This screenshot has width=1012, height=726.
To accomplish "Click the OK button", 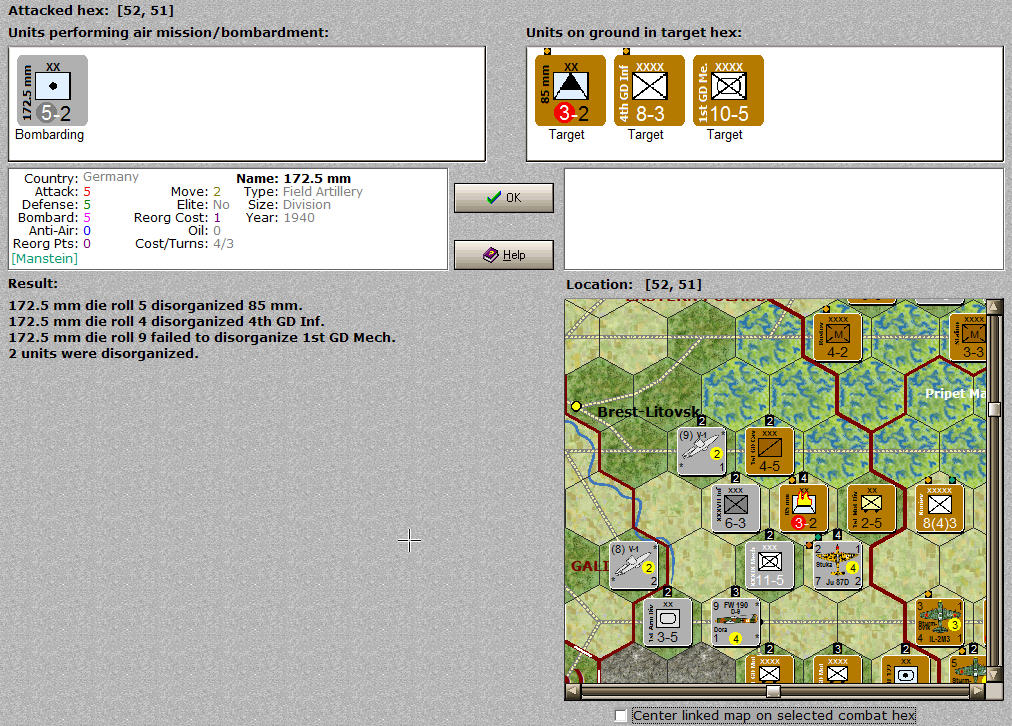I will (503, 197).
